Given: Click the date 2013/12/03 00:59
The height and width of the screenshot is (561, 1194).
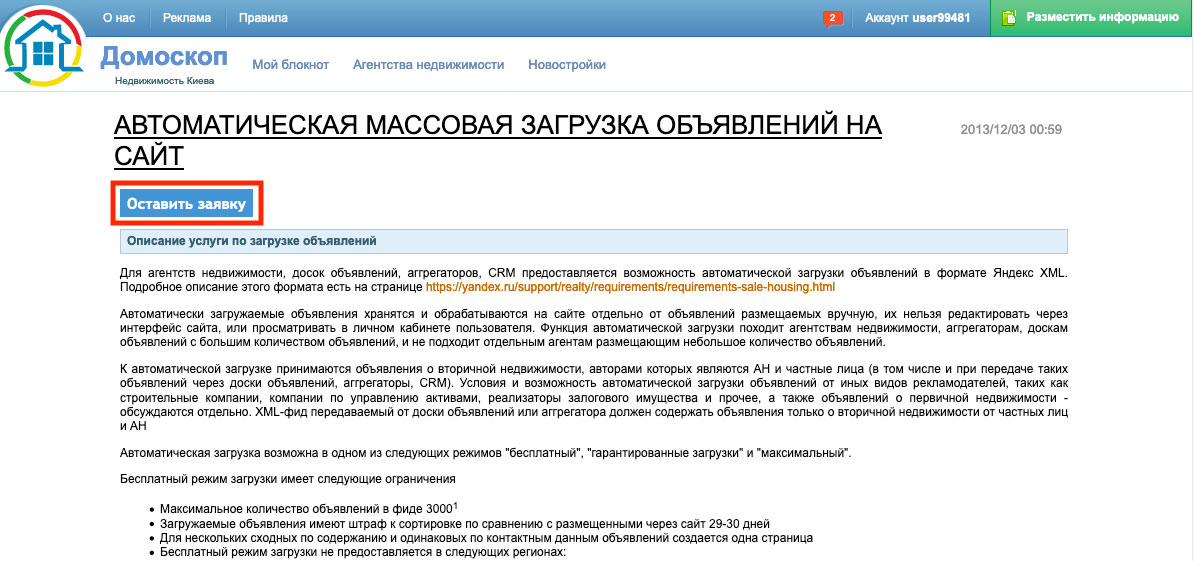Looking at the screenshot, I should point(1011,129).
